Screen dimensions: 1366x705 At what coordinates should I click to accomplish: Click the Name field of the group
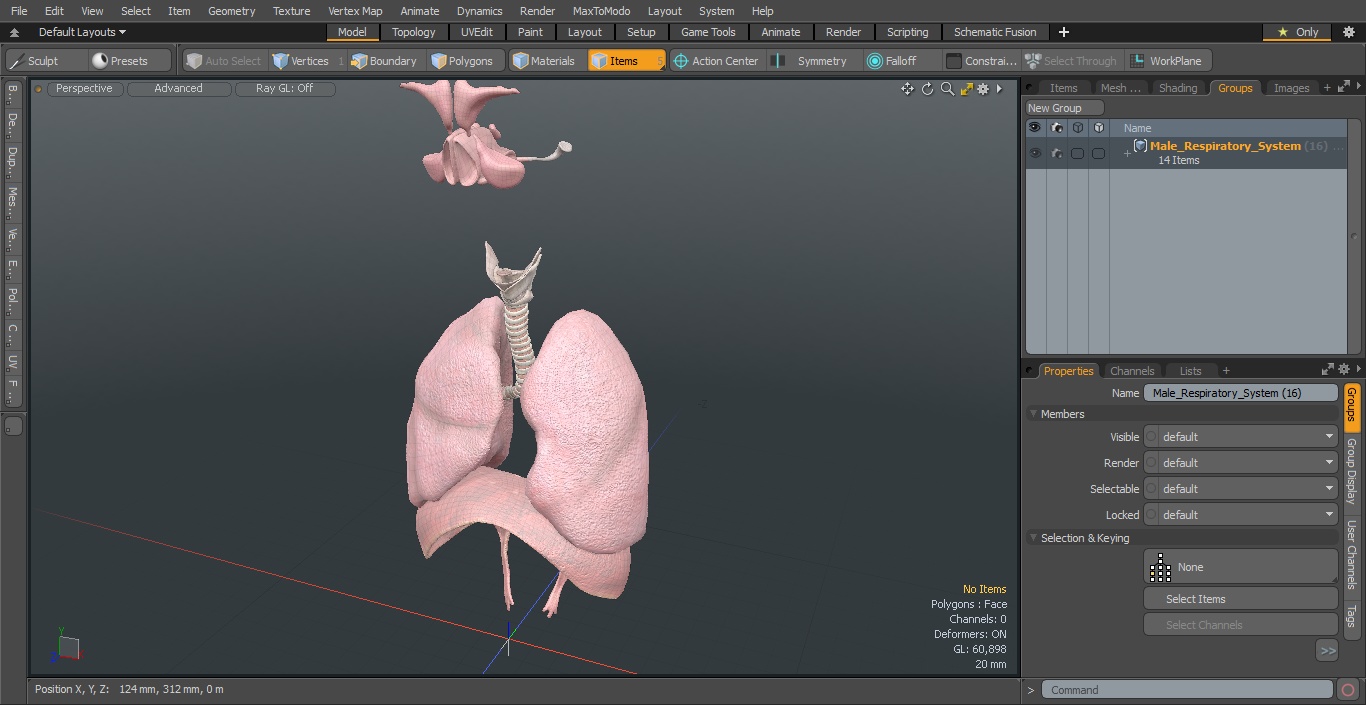(x=1240, y=393)
